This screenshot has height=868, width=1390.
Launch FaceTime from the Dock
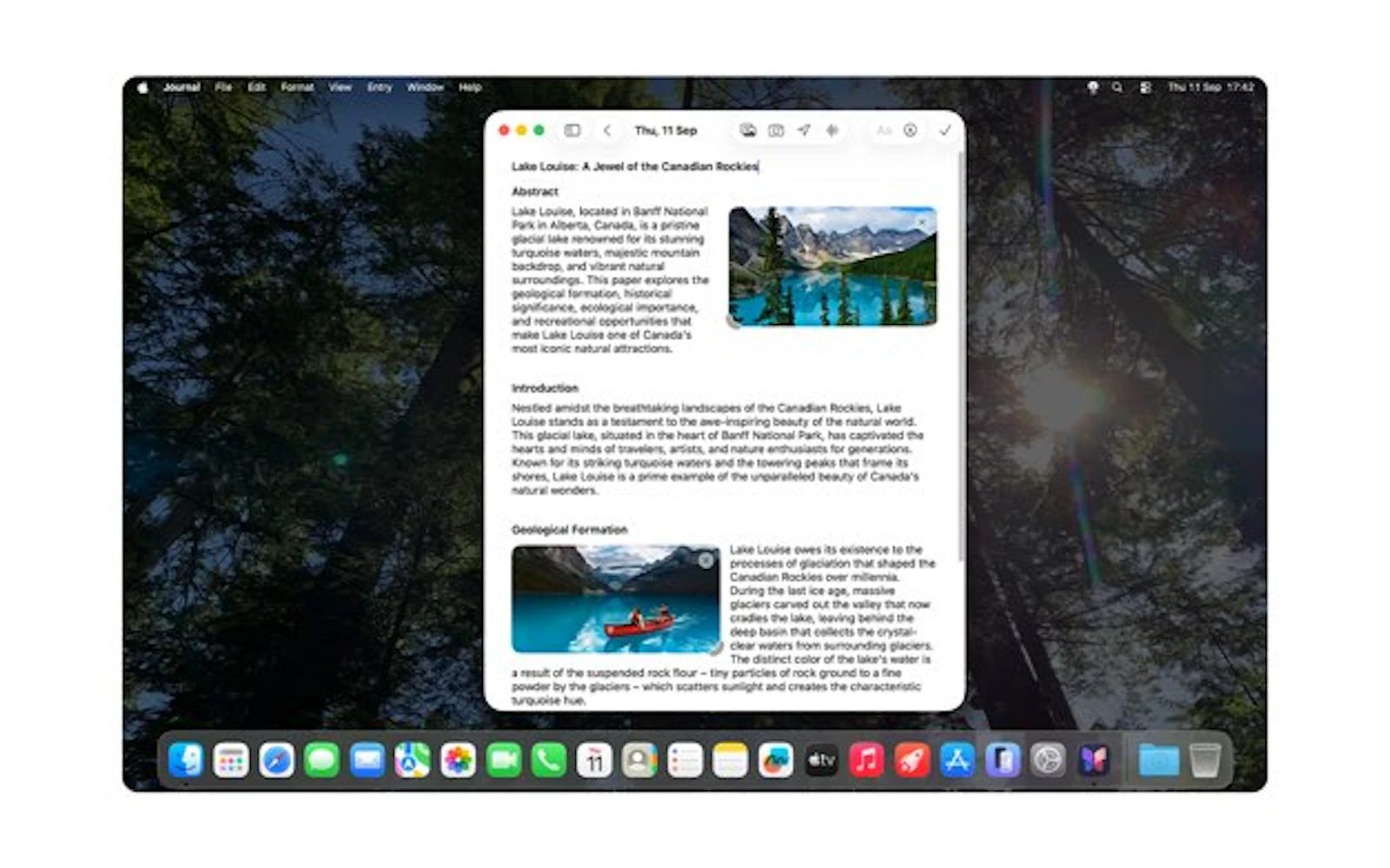click(x=503, y=760)
